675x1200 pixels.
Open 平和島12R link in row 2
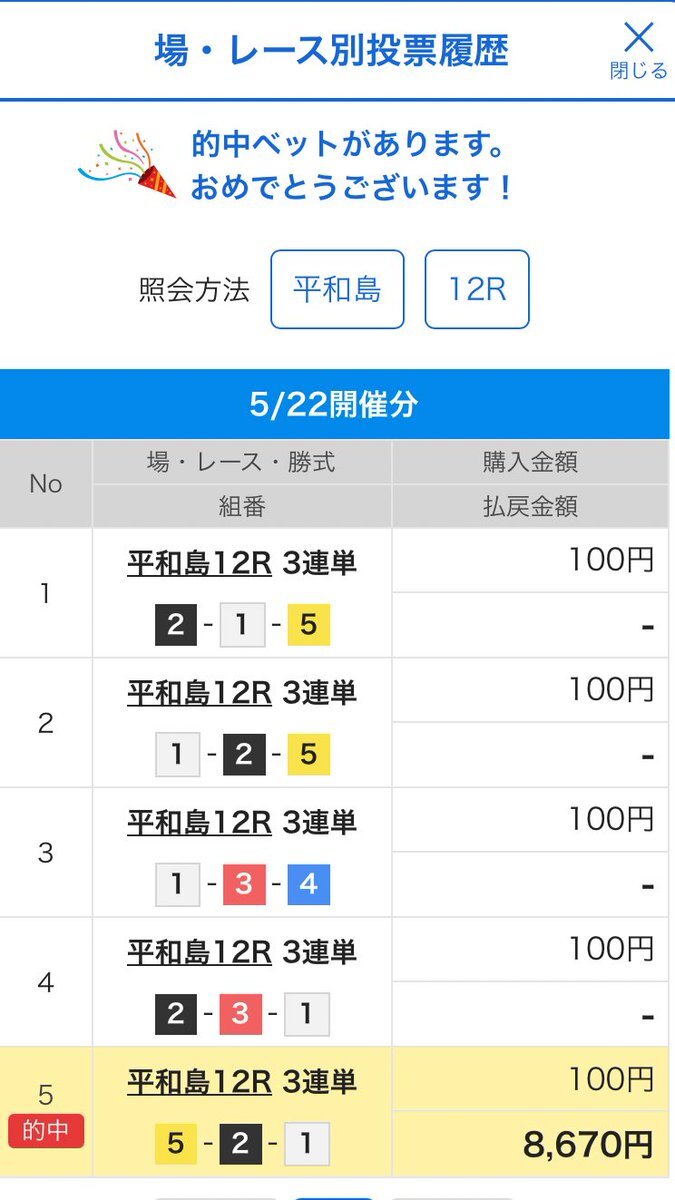[x=200, y=693]
